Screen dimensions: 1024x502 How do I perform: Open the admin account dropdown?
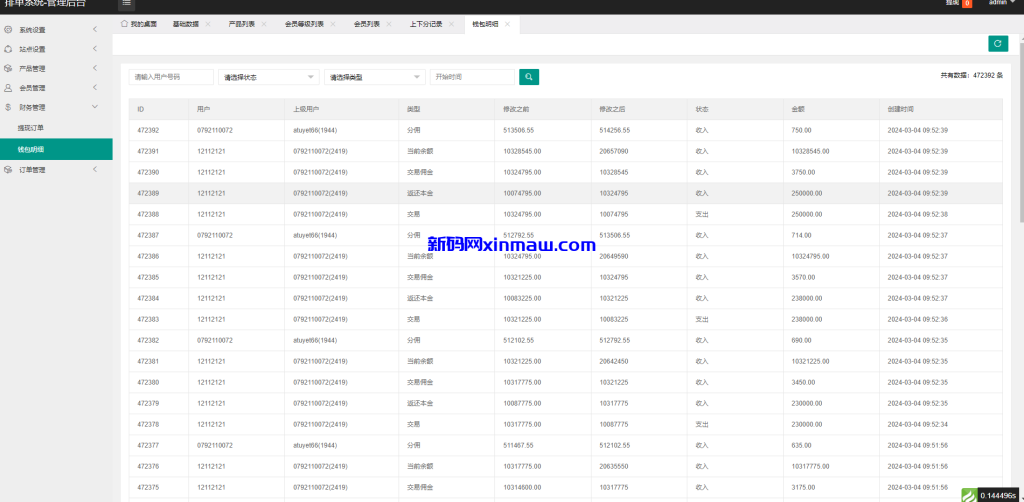coord(1001,3)
